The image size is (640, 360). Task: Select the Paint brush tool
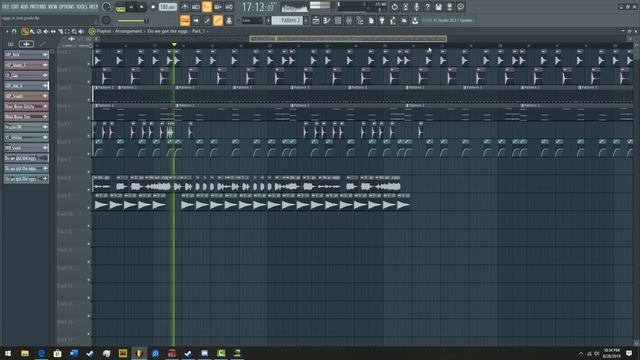coord(32,31)
